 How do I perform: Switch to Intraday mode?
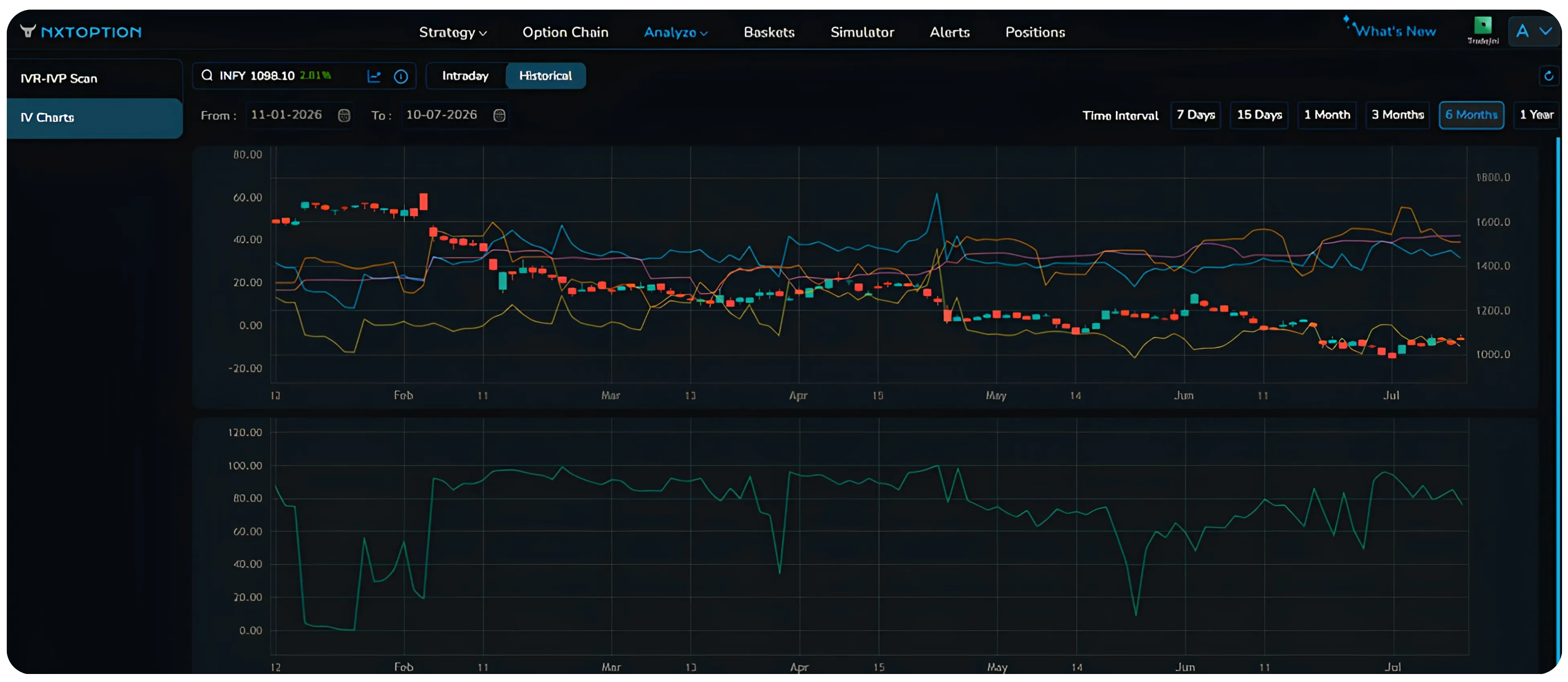coord(466,76)
